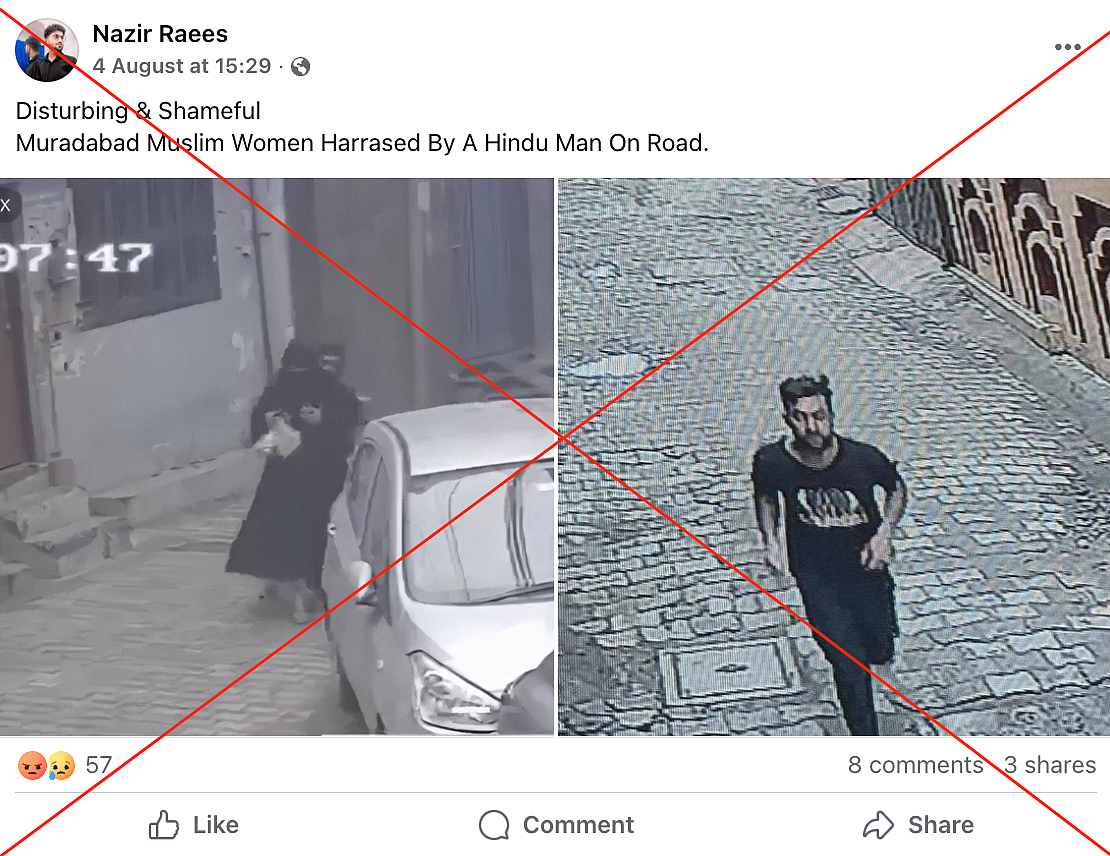Click the Share button label

[x=941, y=825]
